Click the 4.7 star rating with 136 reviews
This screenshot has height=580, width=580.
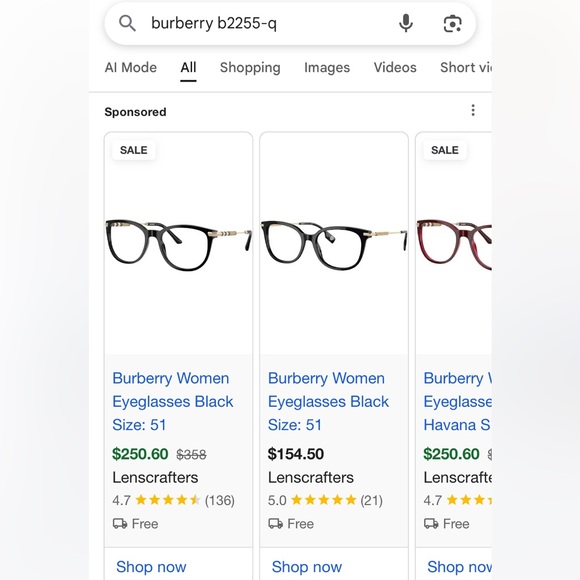(x=173, y=500)
